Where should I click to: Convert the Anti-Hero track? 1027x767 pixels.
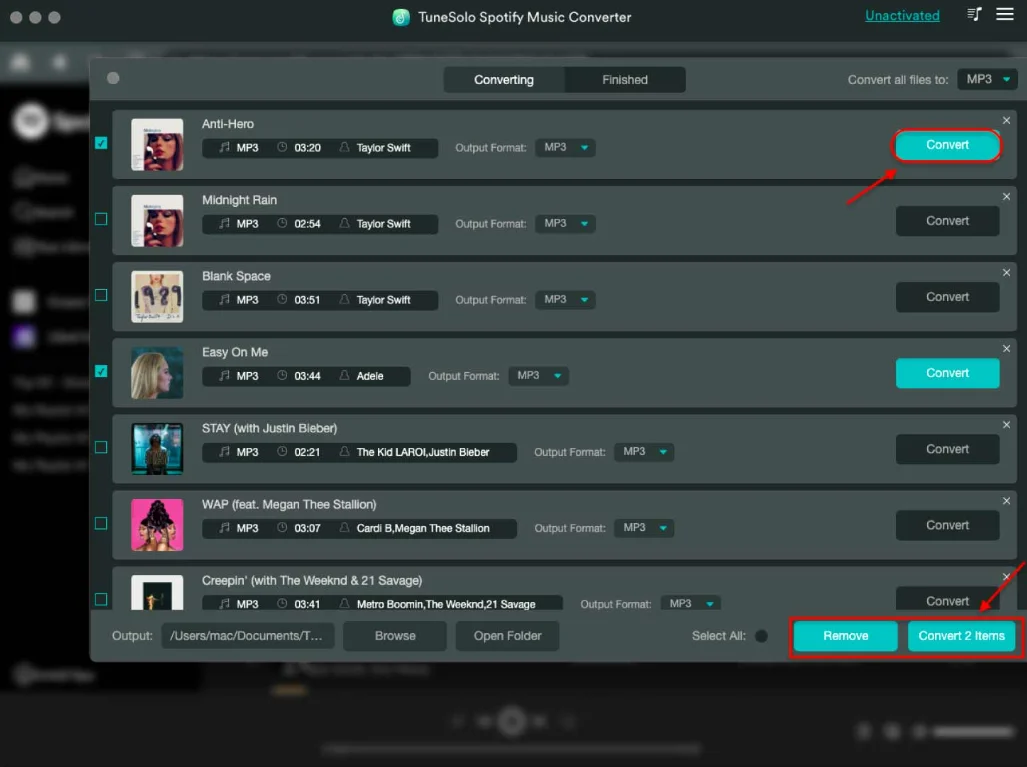pos(947,145)
